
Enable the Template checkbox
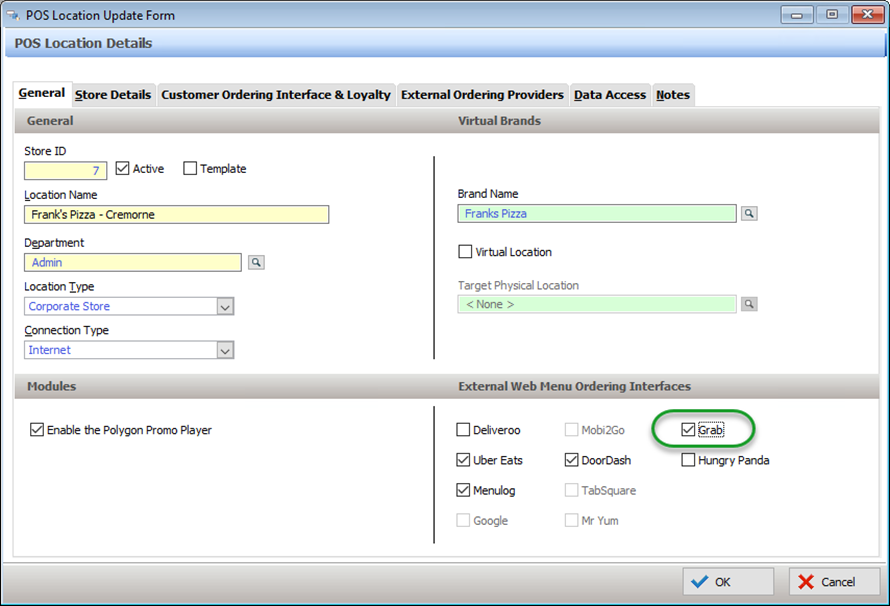click(x=190, y=169)
